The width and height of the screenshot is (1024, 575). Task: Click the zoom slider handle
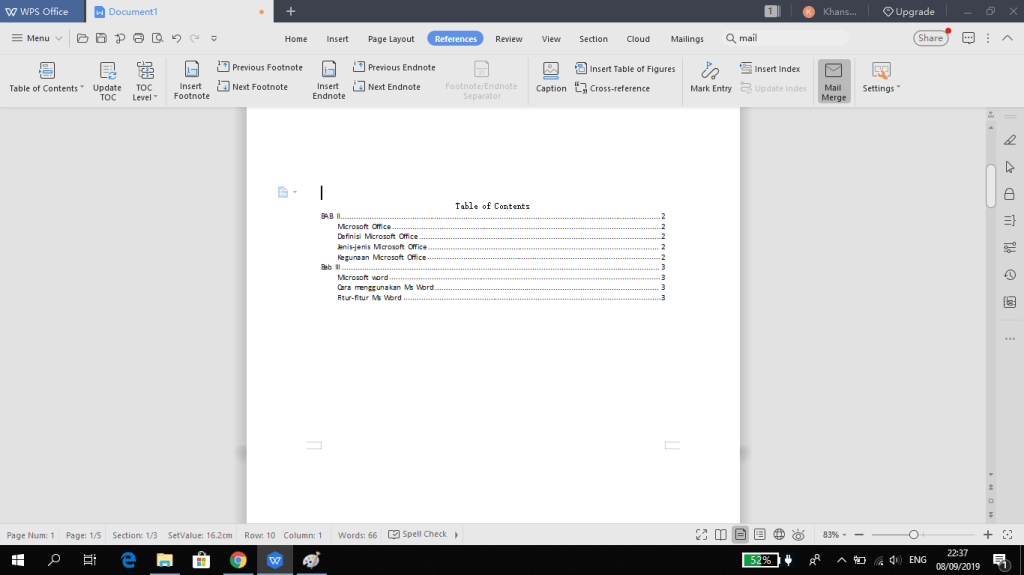[914, 535]
